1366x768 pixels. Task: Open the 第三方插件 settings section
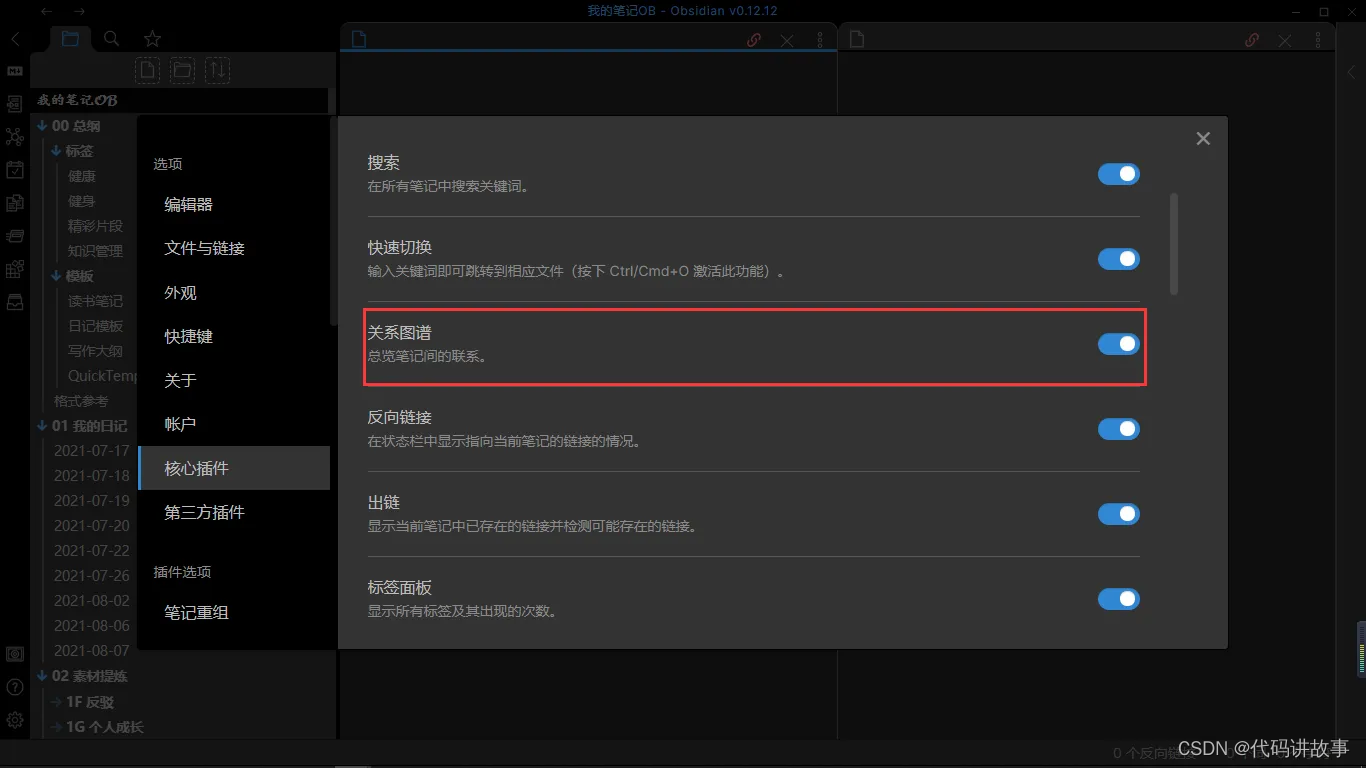(x=234, y=512)
